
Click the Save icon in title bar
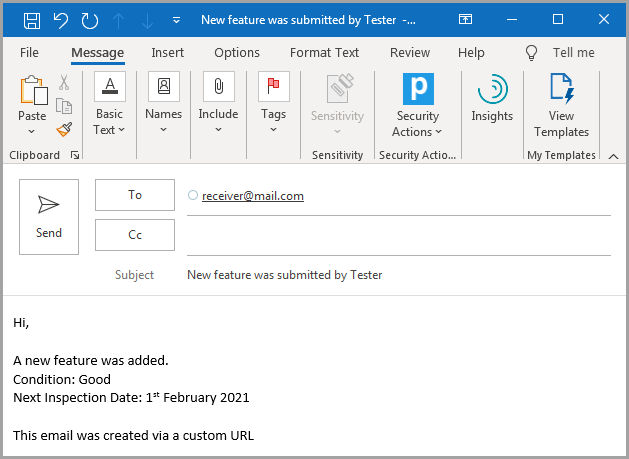pos(31,20)
